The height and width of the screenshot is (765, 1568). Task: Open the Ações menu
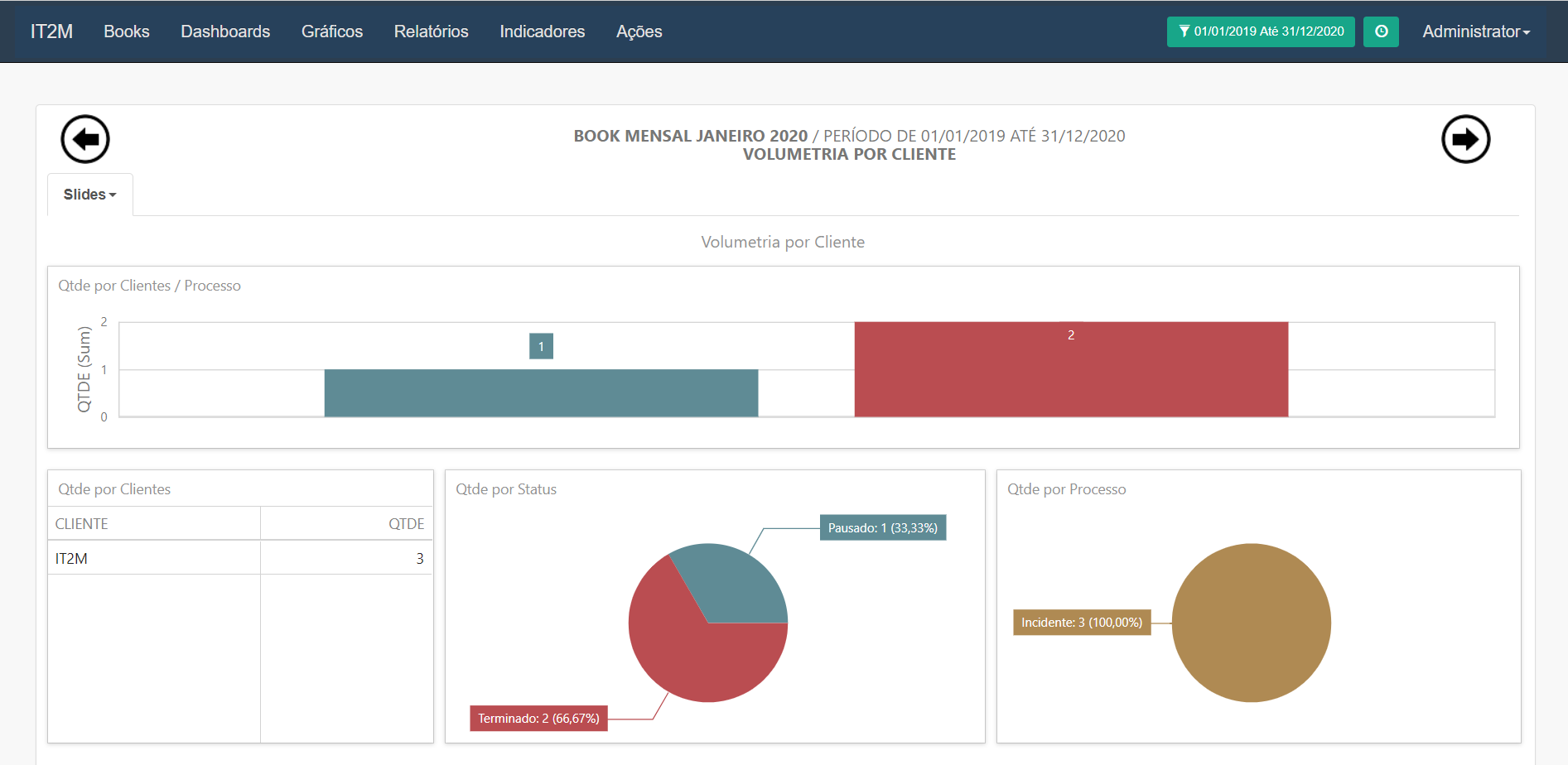click(639, 31)
